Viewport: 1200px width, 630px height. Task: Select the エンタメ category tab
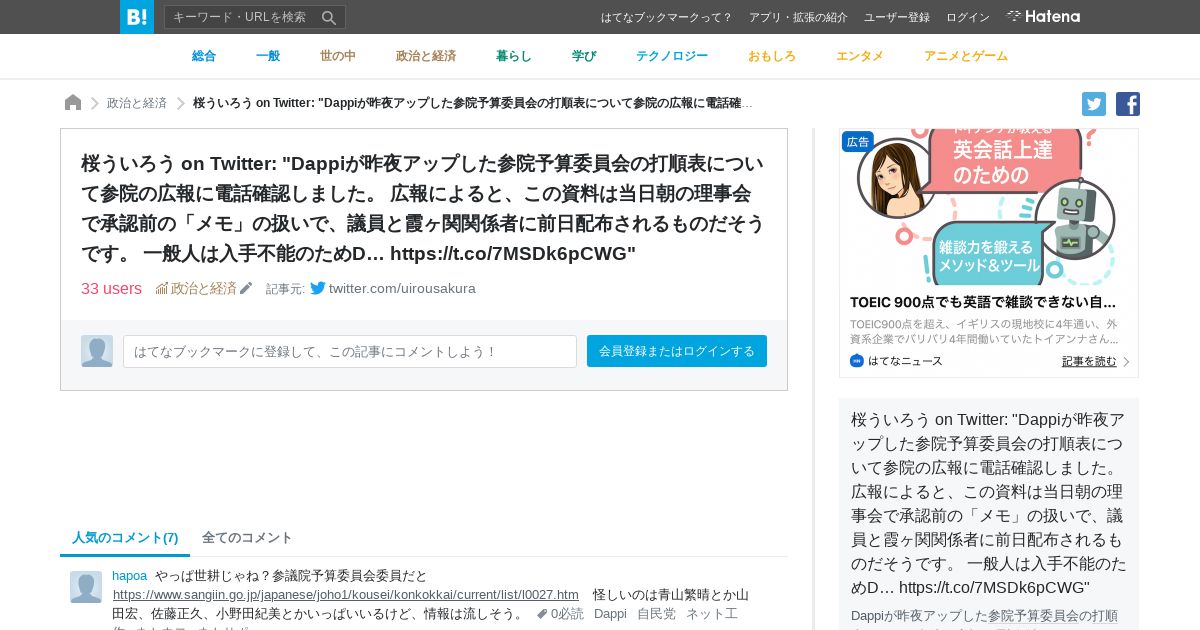[x=860, y=56]
